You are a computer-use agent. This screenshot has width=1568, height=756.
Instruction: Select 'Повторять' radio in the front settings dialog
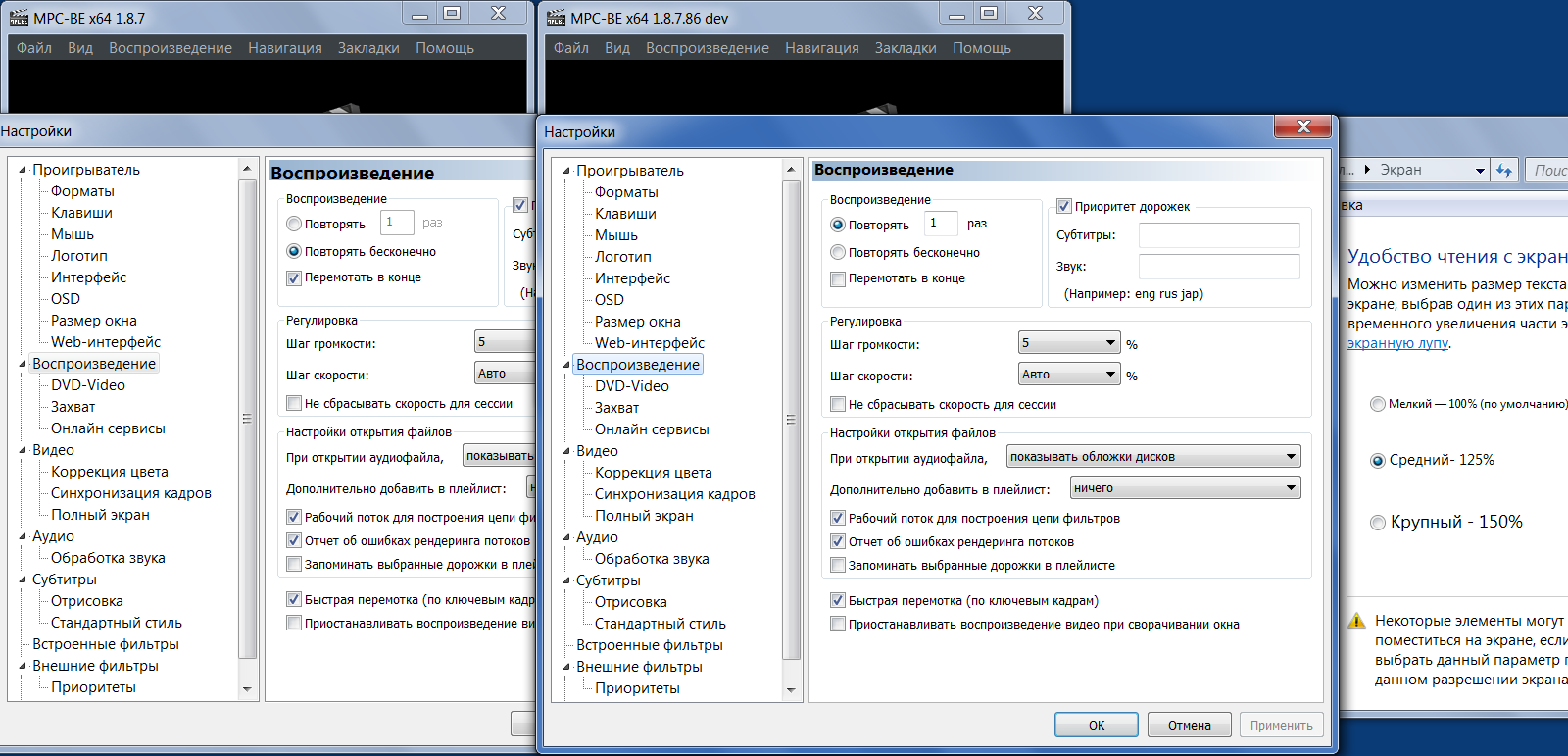838,225
